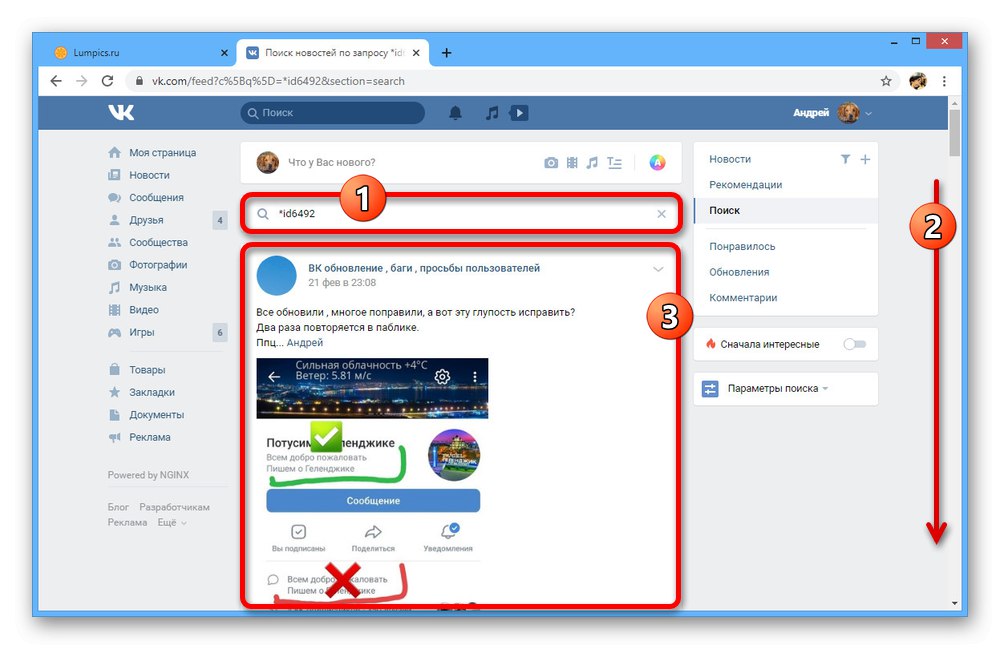Image resolution: width=1000 pixels, height=649 pixels.
Task: Open 'Обновления' section
Action: 739,272
